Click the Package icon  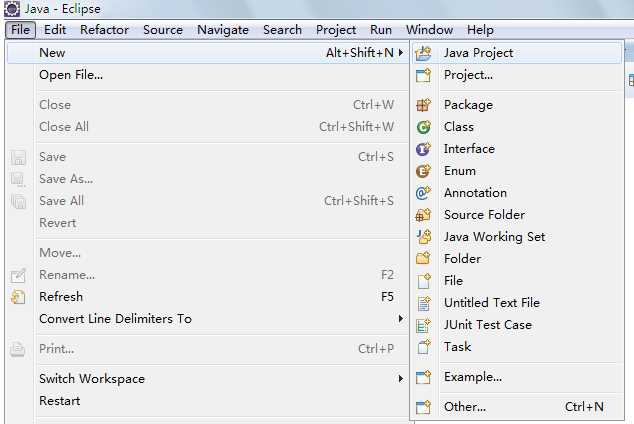(423, 105)
